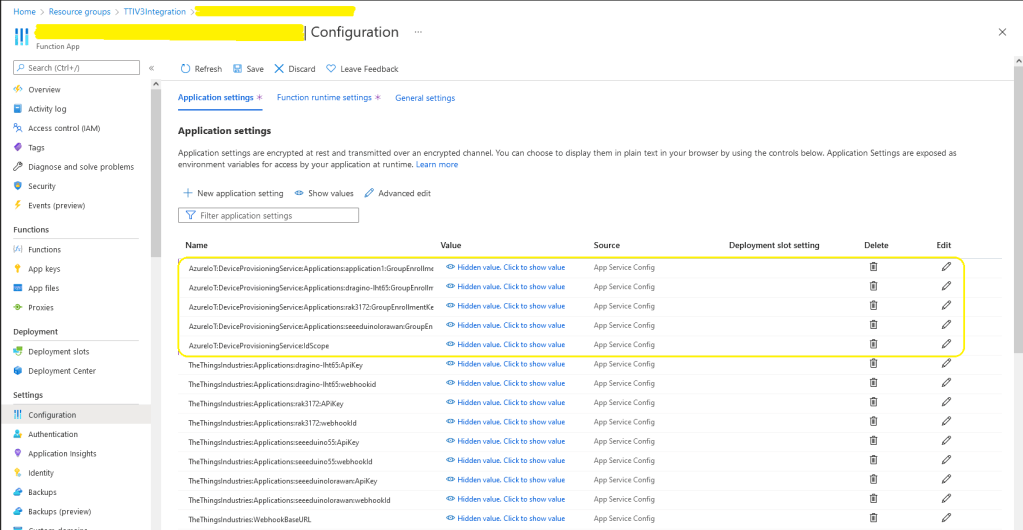Click the Resource groups breadcrumb link
The image size is (1023, 530).
[73, 11]
